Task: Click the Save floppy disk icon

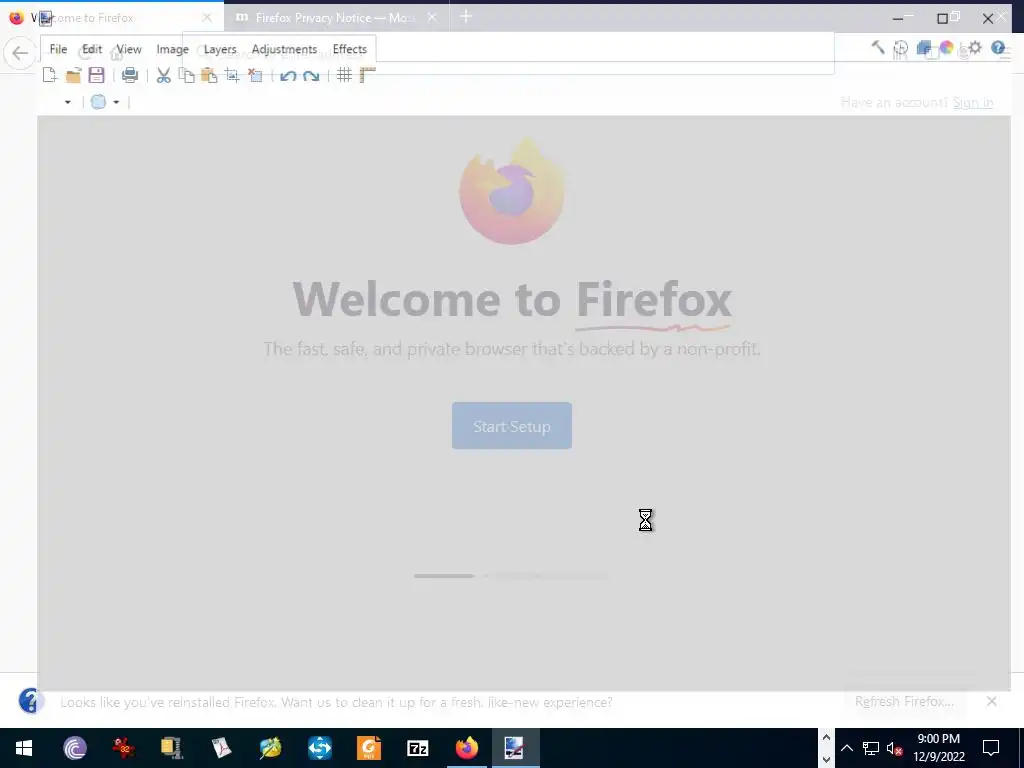Action: [x=97, y=75]
